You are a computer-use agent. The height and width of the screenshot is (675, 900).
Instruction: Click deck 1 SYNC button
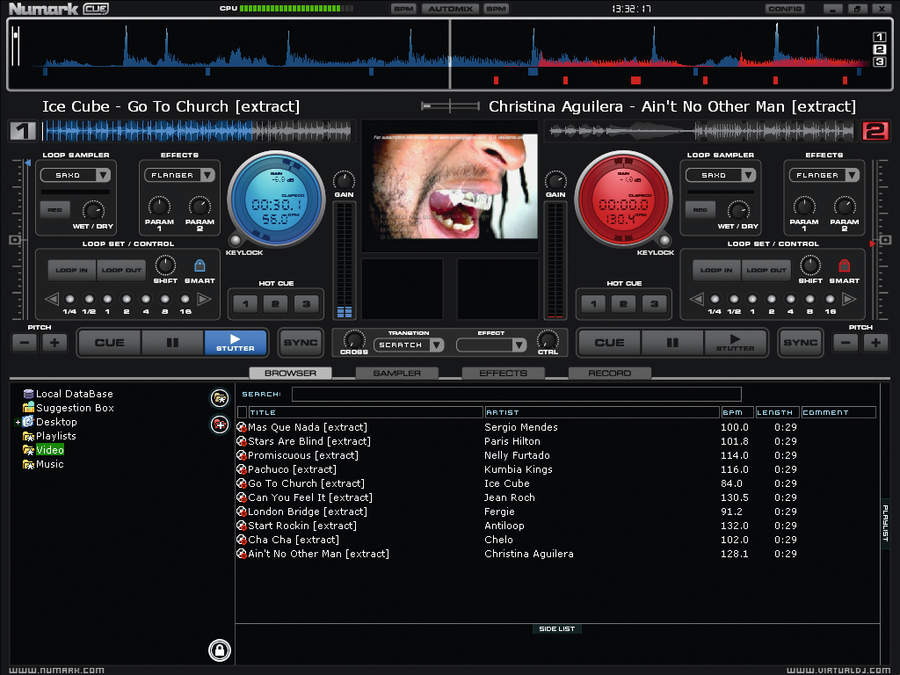[300, 343]
